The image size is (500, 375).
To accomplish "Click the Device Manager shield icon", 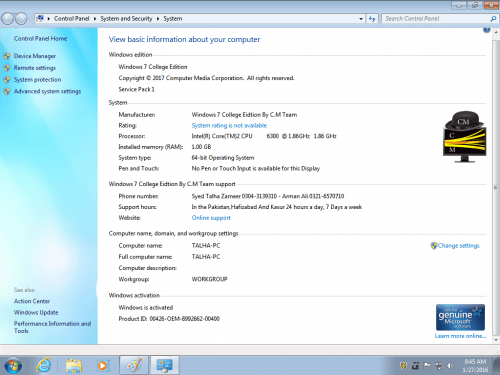I will tap(7, 56).
